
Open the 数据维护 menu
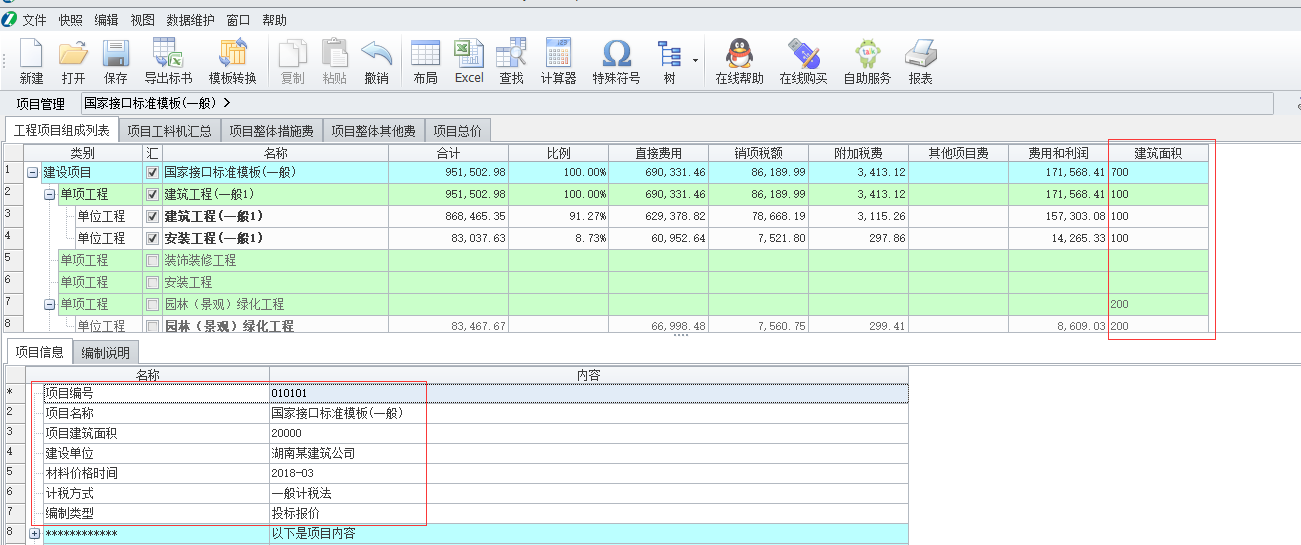[190, 20]
